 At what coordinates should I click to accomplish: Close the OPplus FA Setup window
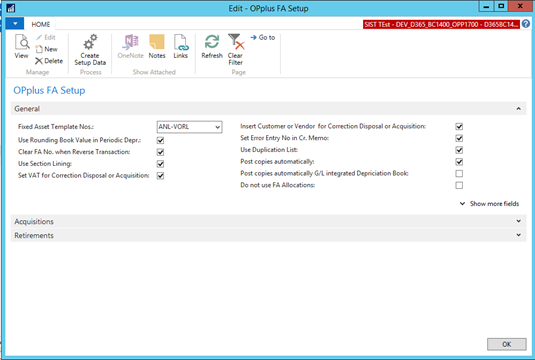point(520,6)
